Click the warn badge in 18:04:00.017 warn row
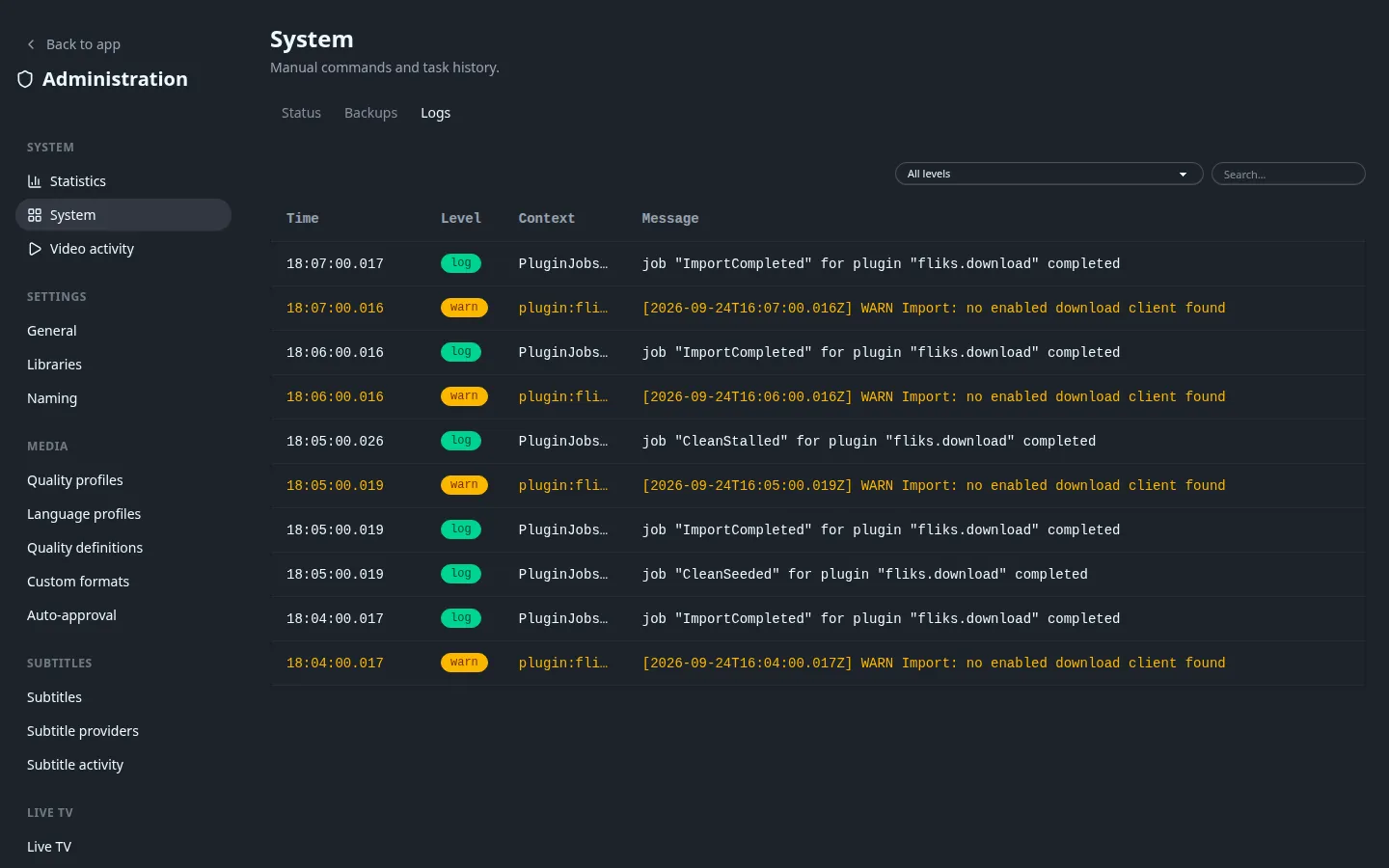1389x868 pixels. click(x=464, y=663)
